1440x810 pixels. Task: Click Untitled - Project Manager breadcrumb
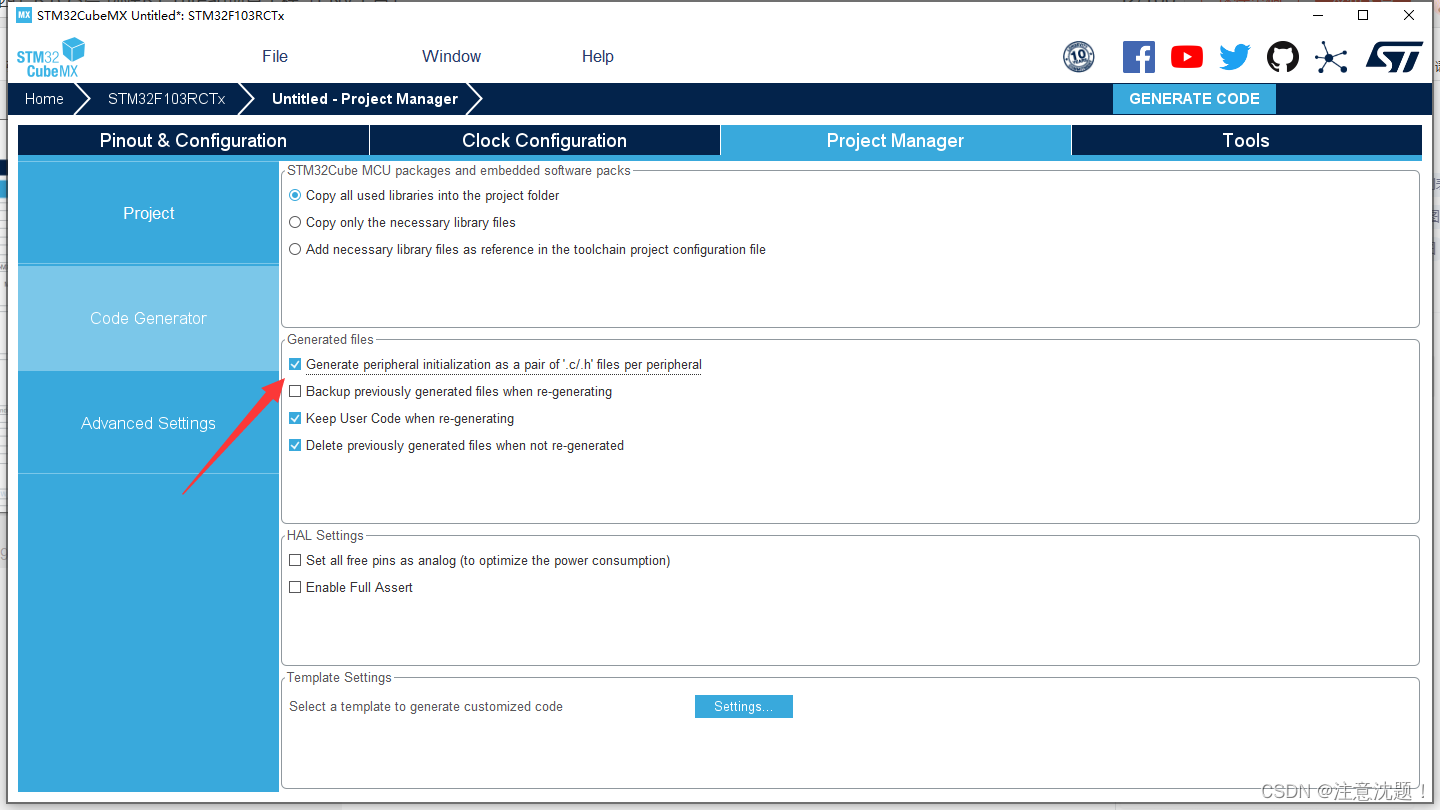pos(365,99)
